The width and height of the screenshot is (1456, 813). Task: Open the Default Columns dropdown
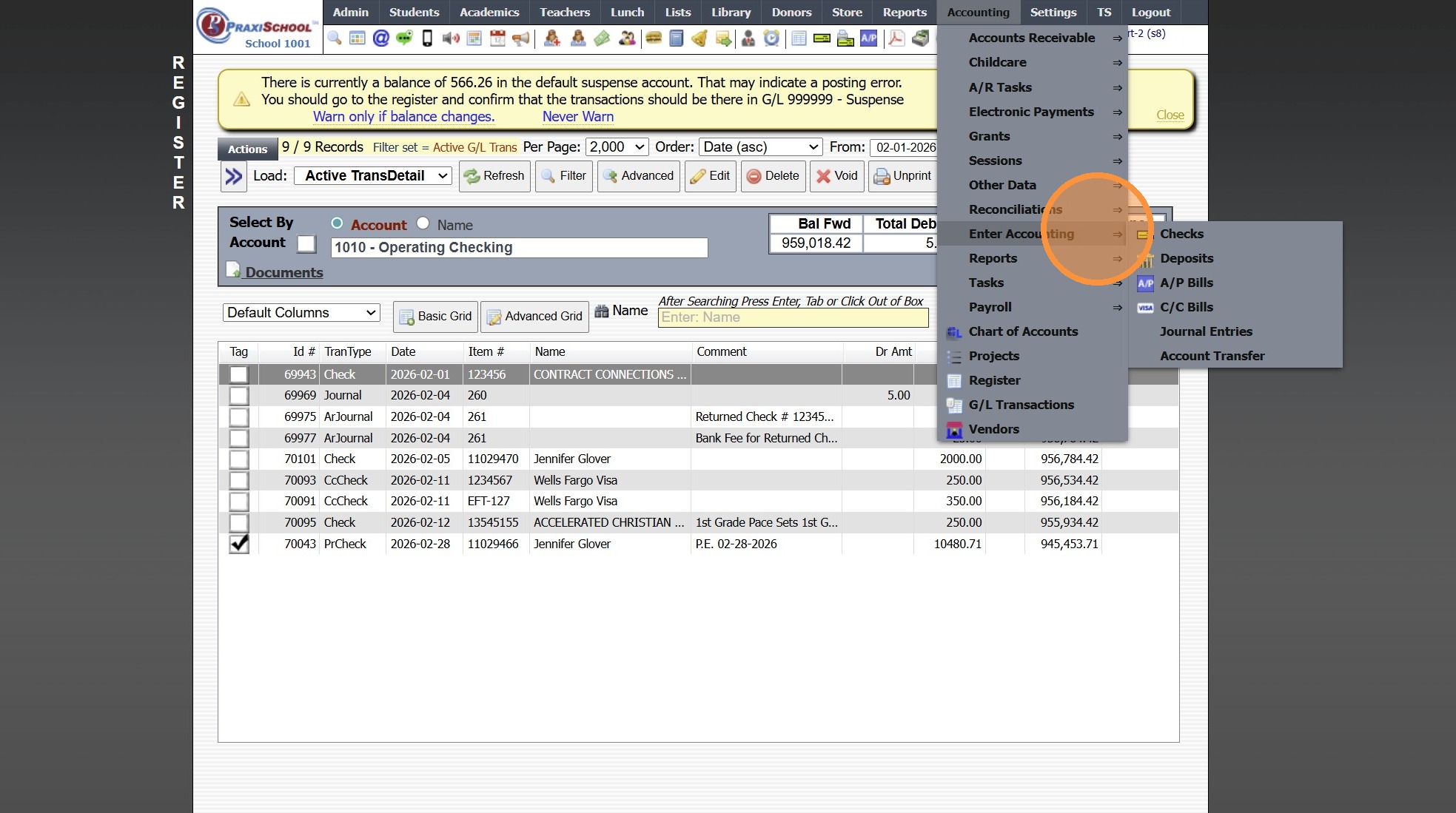pyautogui.click(x=301, y=313)
